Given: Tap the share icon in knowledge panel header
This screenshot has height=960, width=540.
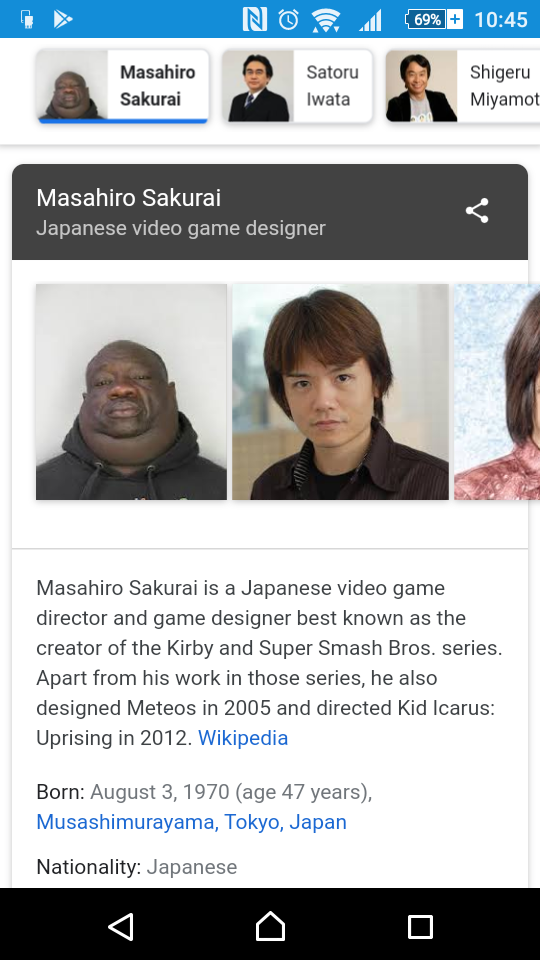Looking at the screenshot, I should point(477,211).
